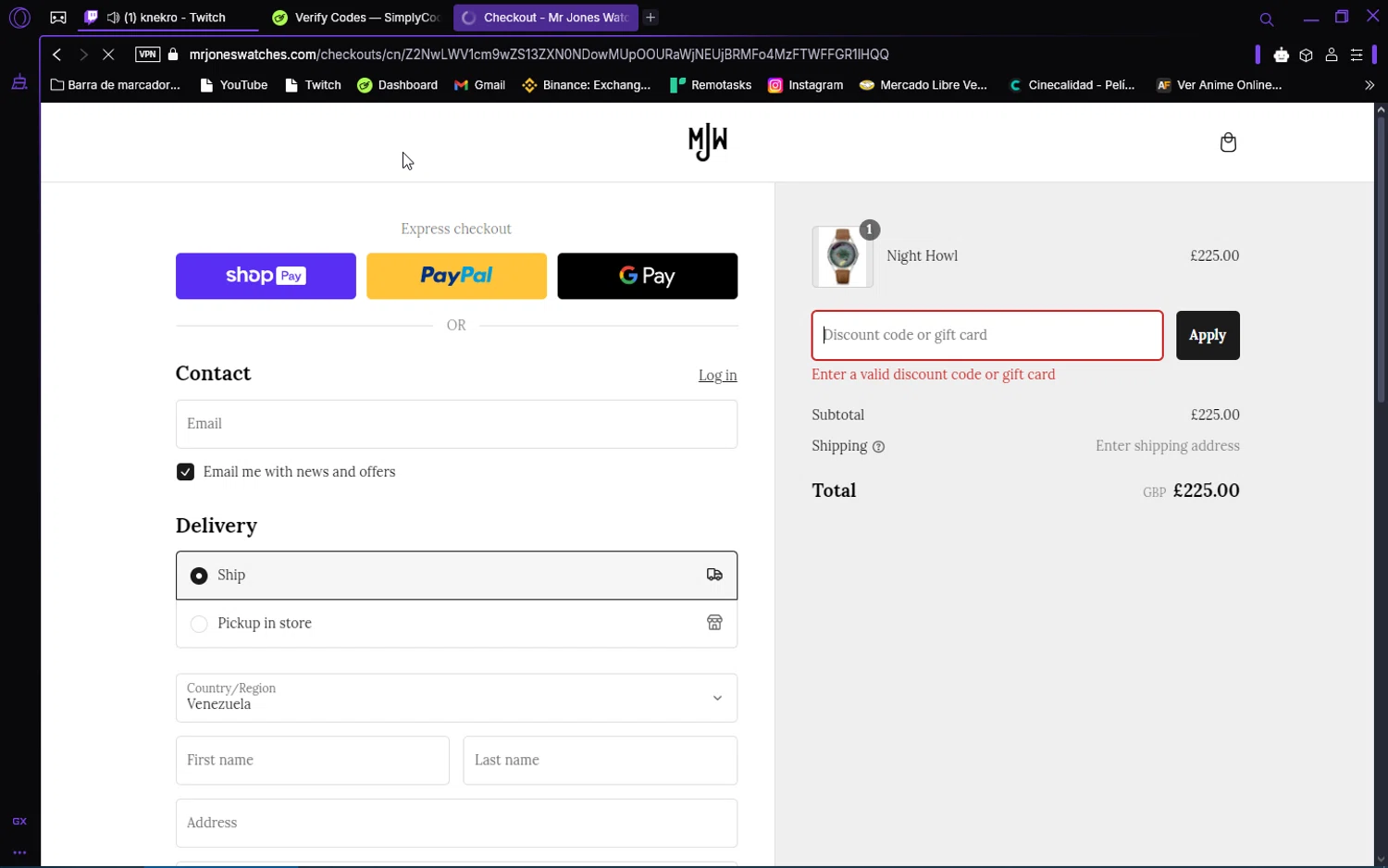Click the address bar URL
This screenshot has width=1388, height=868.
coord(539,55)
